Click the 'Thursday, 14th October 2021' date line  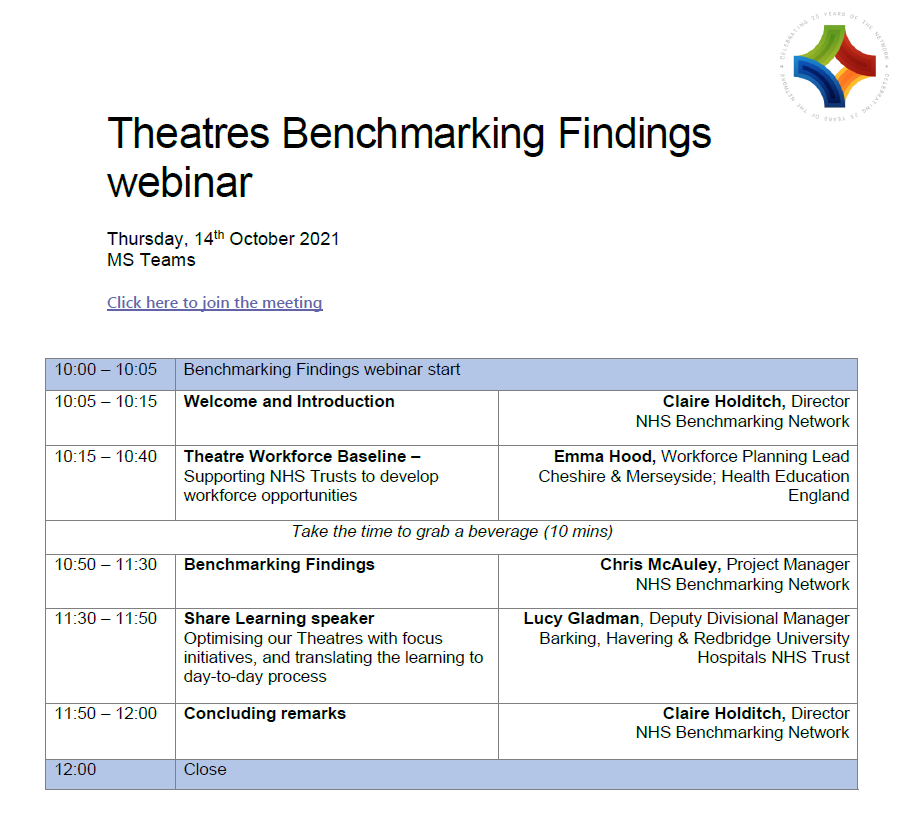tap(223, 238)
